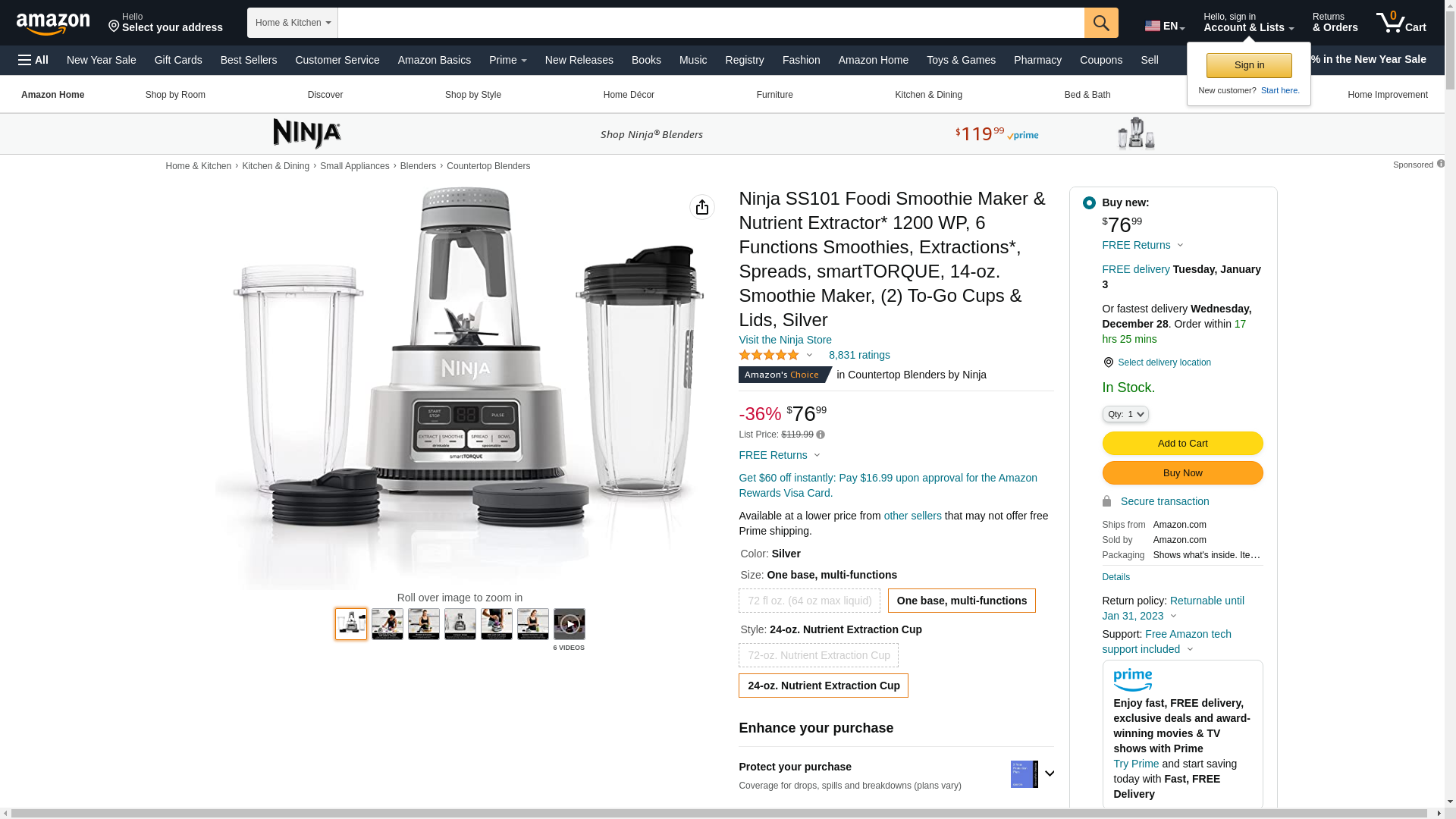The height and width of the screenshot is (819, 1456).
Task: Open the Kitchen & Dining subnav tab
Action: [x=928, y=95]
